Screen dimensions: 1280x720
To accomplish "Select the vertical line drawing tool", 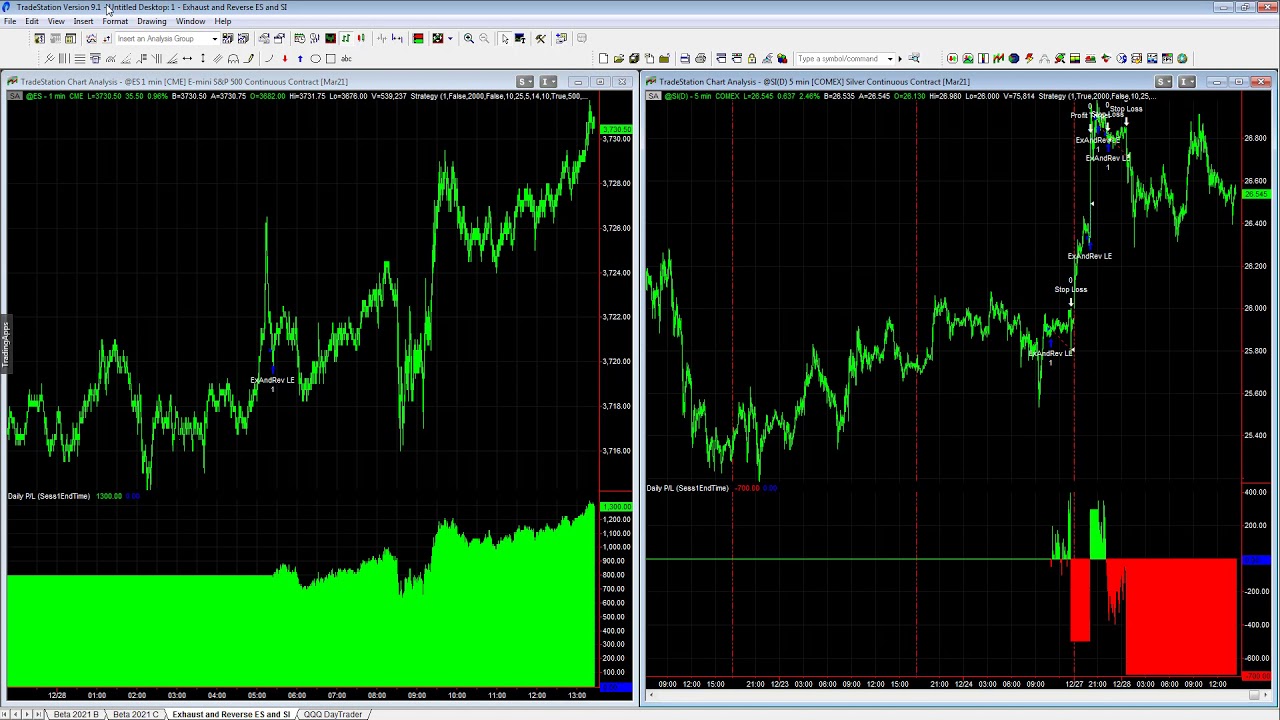I will point(64,58).
